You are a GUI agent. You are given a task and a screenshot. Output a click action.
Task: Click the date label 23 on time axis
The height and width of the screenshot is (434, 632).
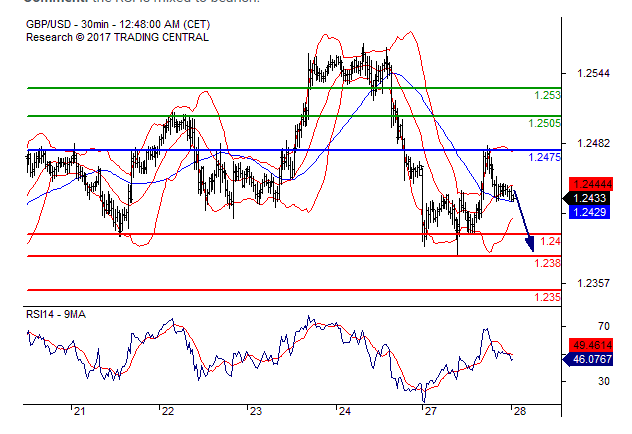[256, 411]
